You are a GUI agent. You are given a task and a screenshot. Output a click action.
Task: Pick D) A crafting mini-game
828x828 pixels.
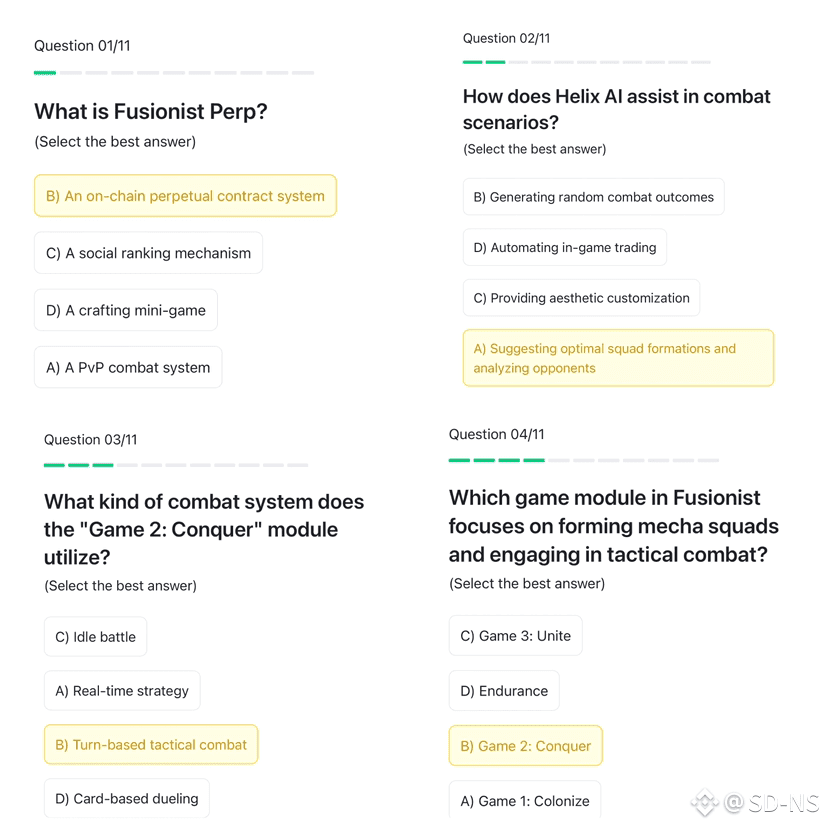(126, 310)
